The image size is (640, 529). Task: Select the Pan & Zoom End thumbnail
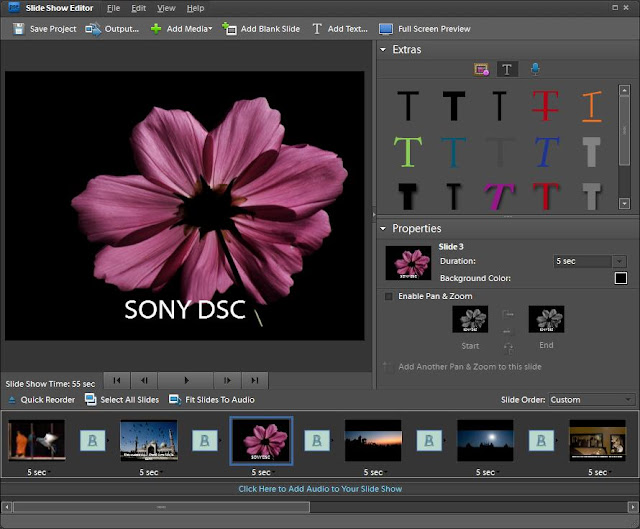pyautogui.click(x=546, y=319)
